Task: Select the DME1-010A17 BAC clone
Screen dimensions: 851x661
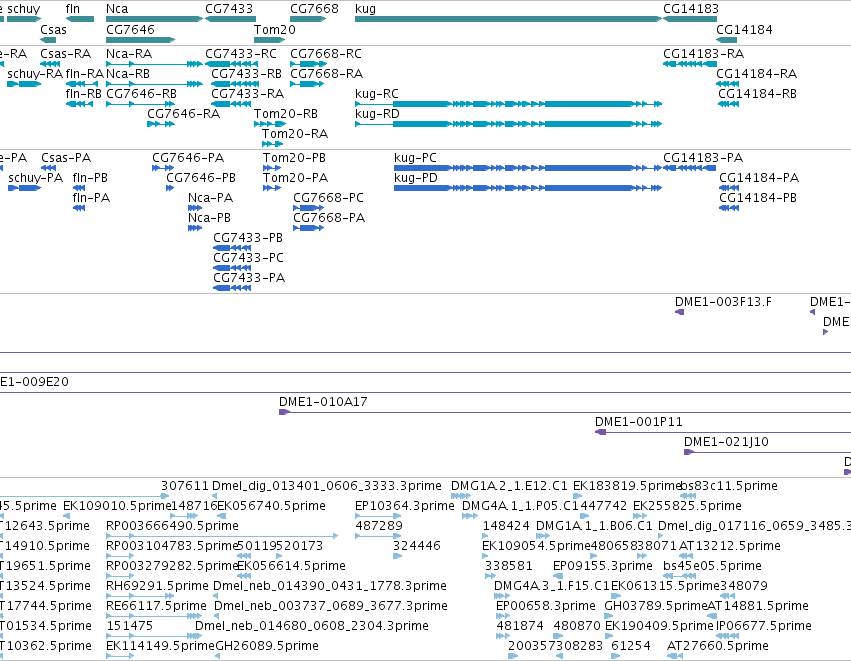Action: pos(565,412)
